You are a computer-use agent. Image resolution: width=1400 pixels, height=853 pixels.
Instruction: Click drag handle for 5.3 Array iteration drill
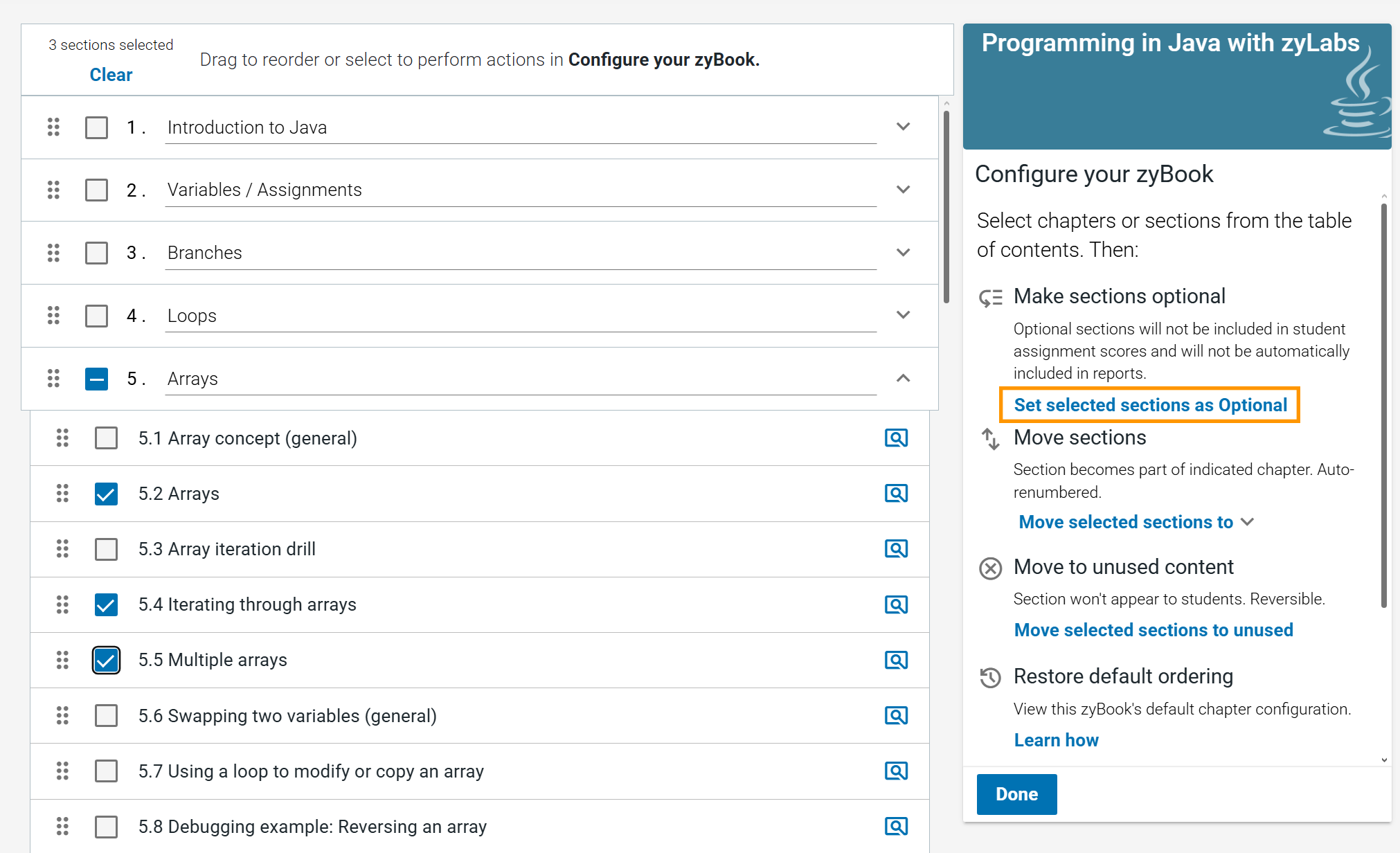tap(62, 548)
